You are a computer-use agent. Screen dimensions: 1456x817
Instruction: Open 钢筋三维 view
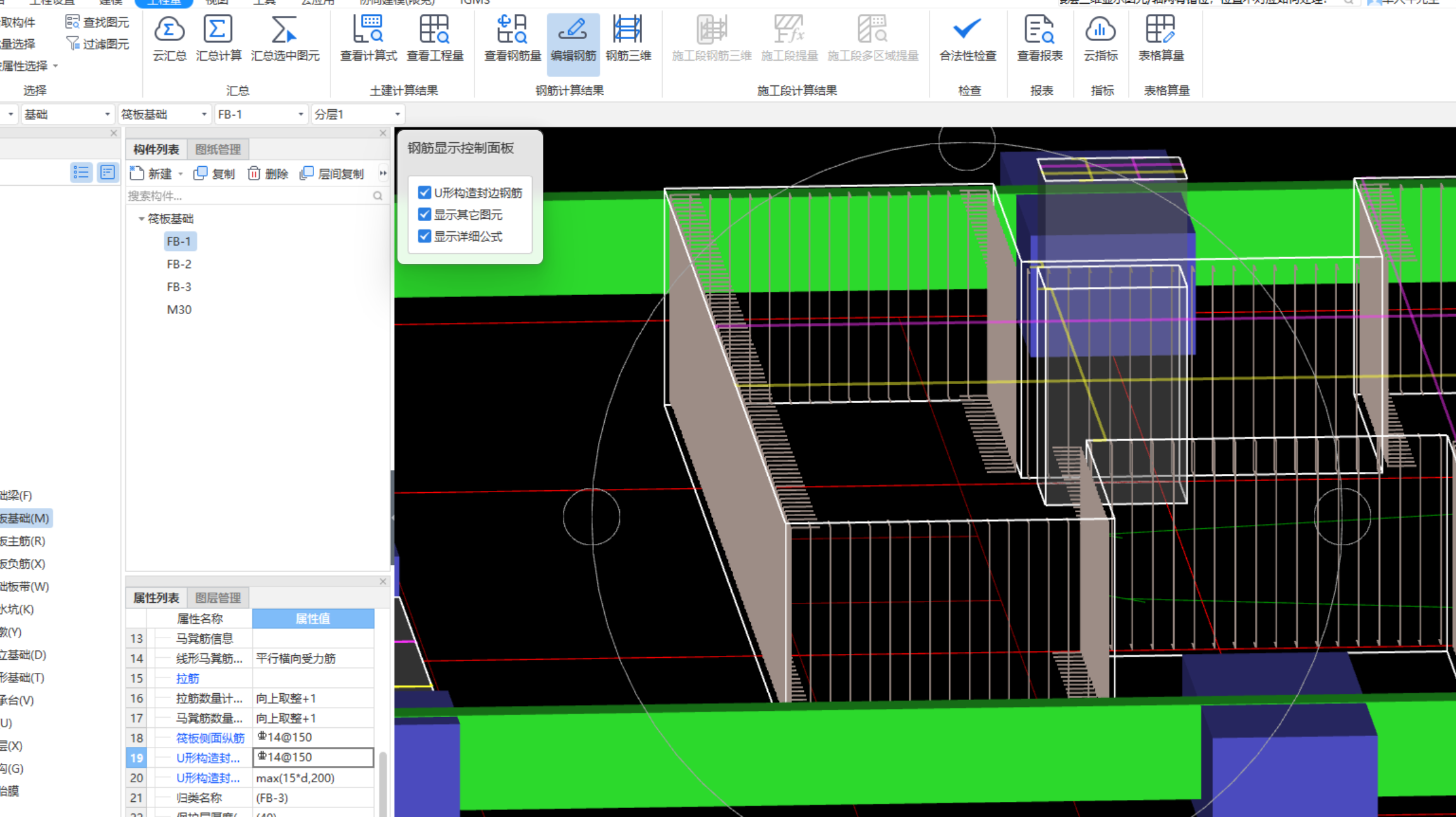click(x=628, y=38)
